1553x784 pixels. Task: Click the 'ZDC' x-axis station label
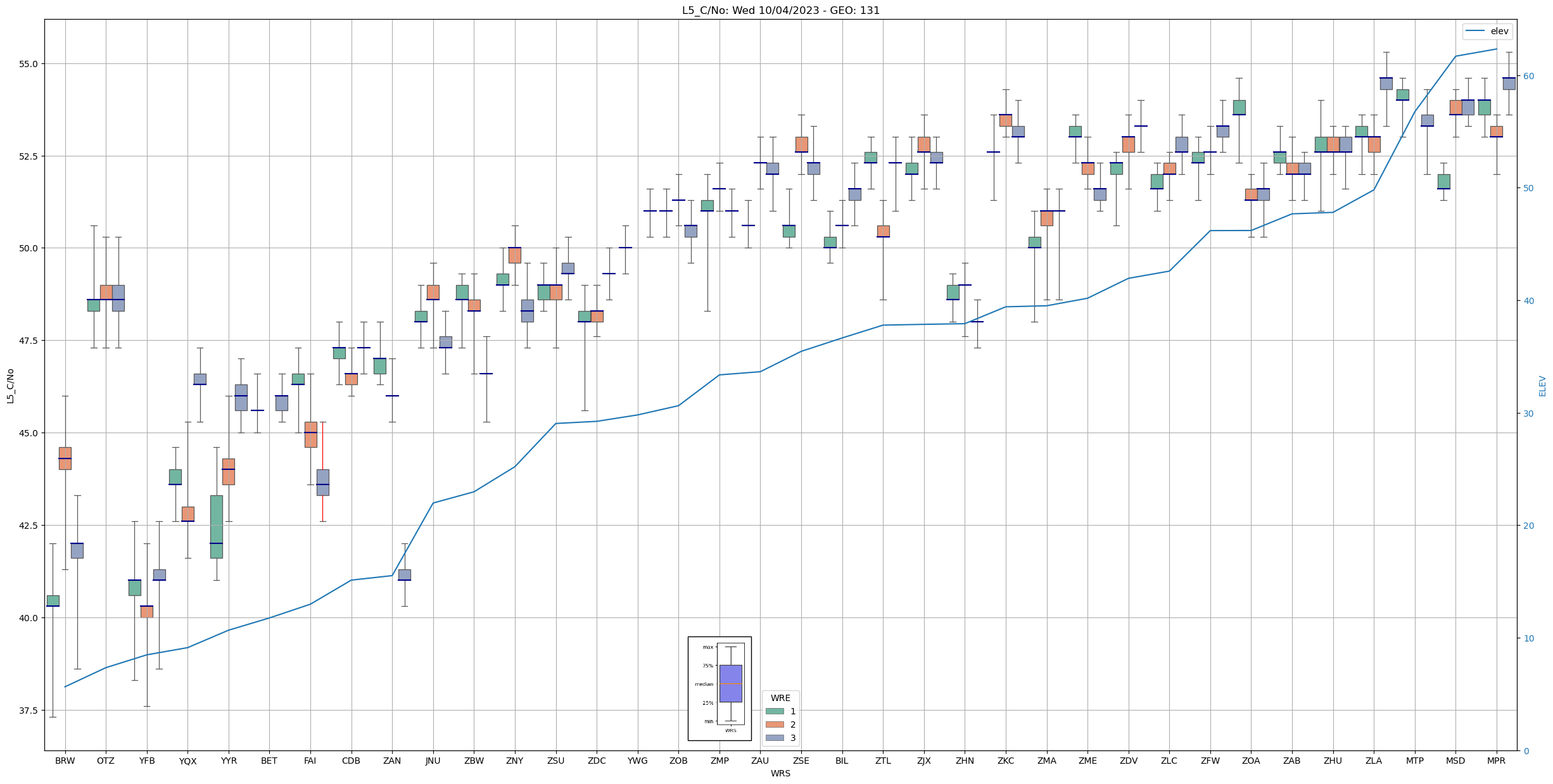coord(597,761)
